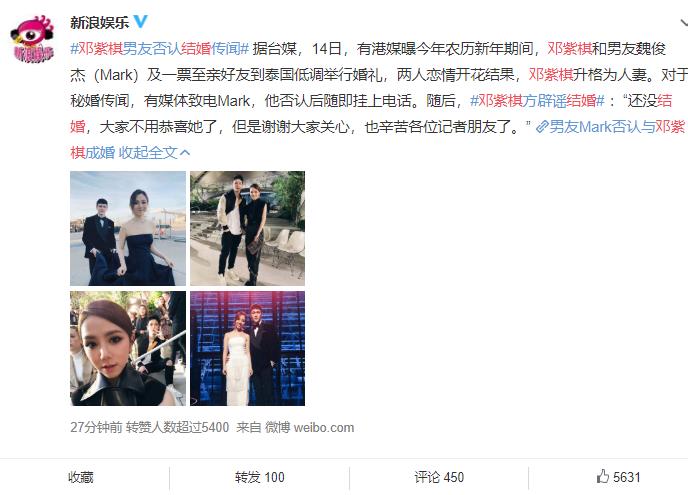Click the 新浪娱乐 account name
Image resolution: width=688 pixels, height=495 pixels.
point(100,22)
